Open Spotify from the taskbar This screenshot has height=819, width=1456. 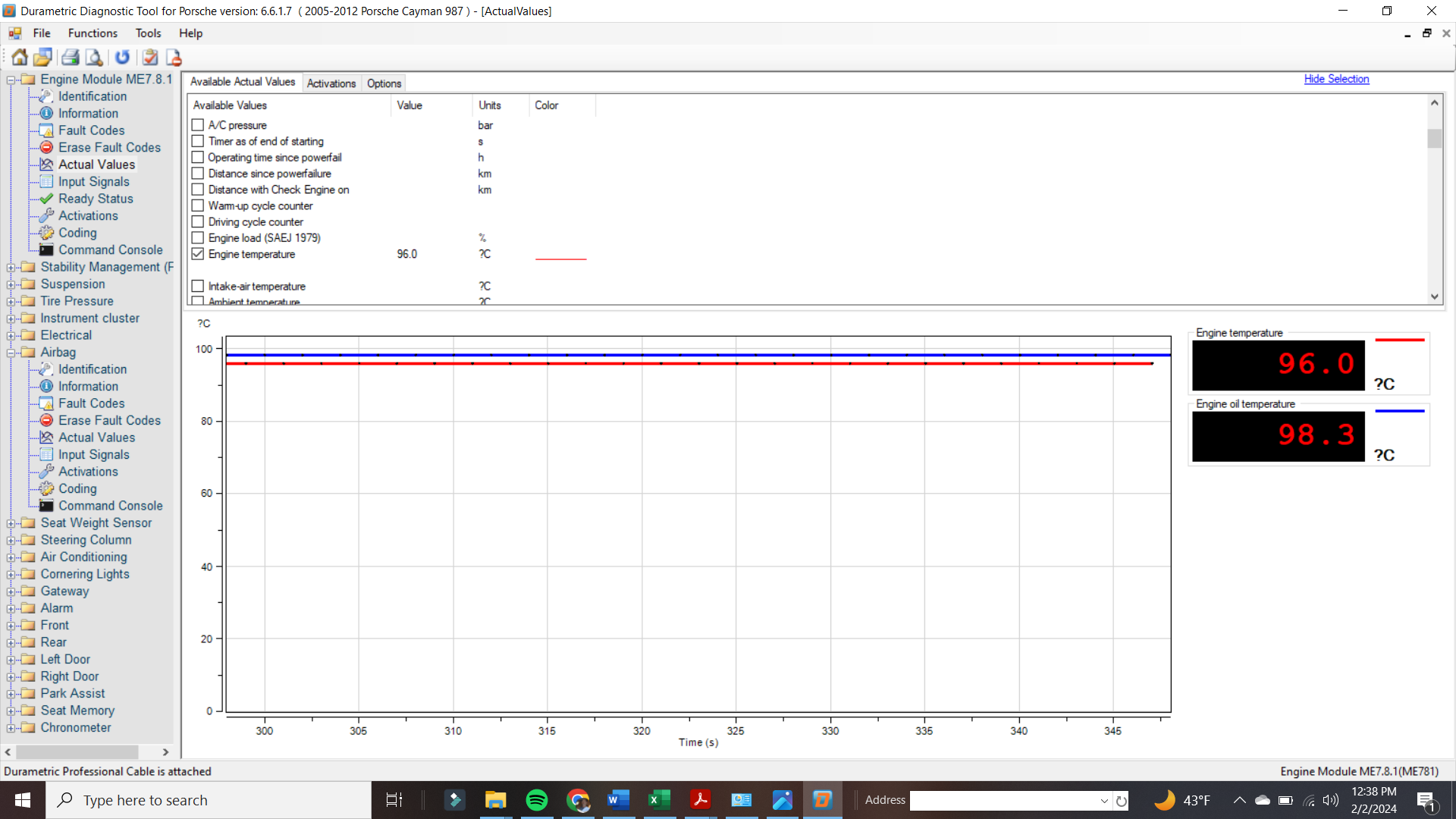[x=536, y=800]
